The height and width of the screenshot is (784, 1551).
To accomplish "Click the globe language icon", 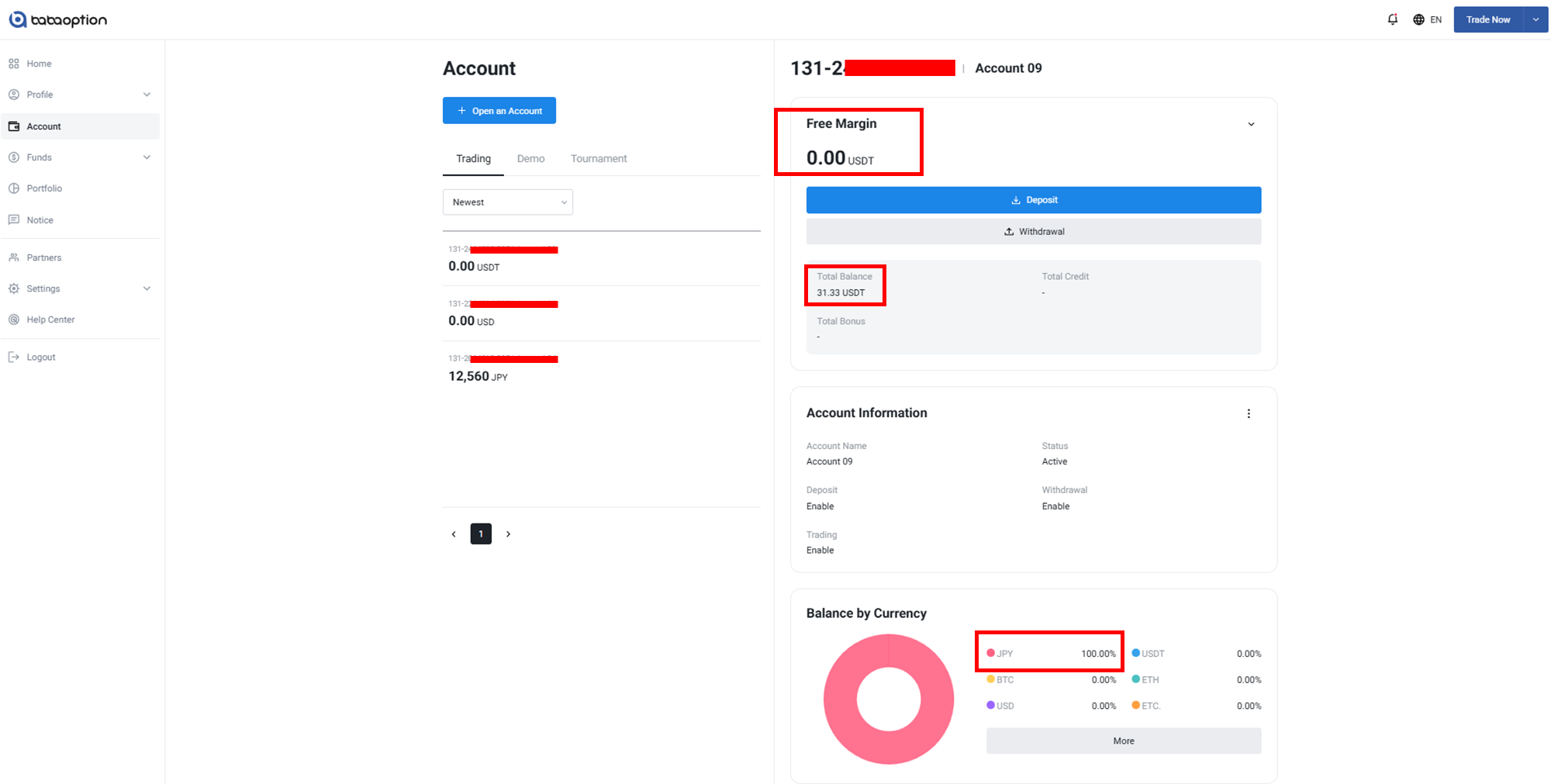I will point(1418,19).
